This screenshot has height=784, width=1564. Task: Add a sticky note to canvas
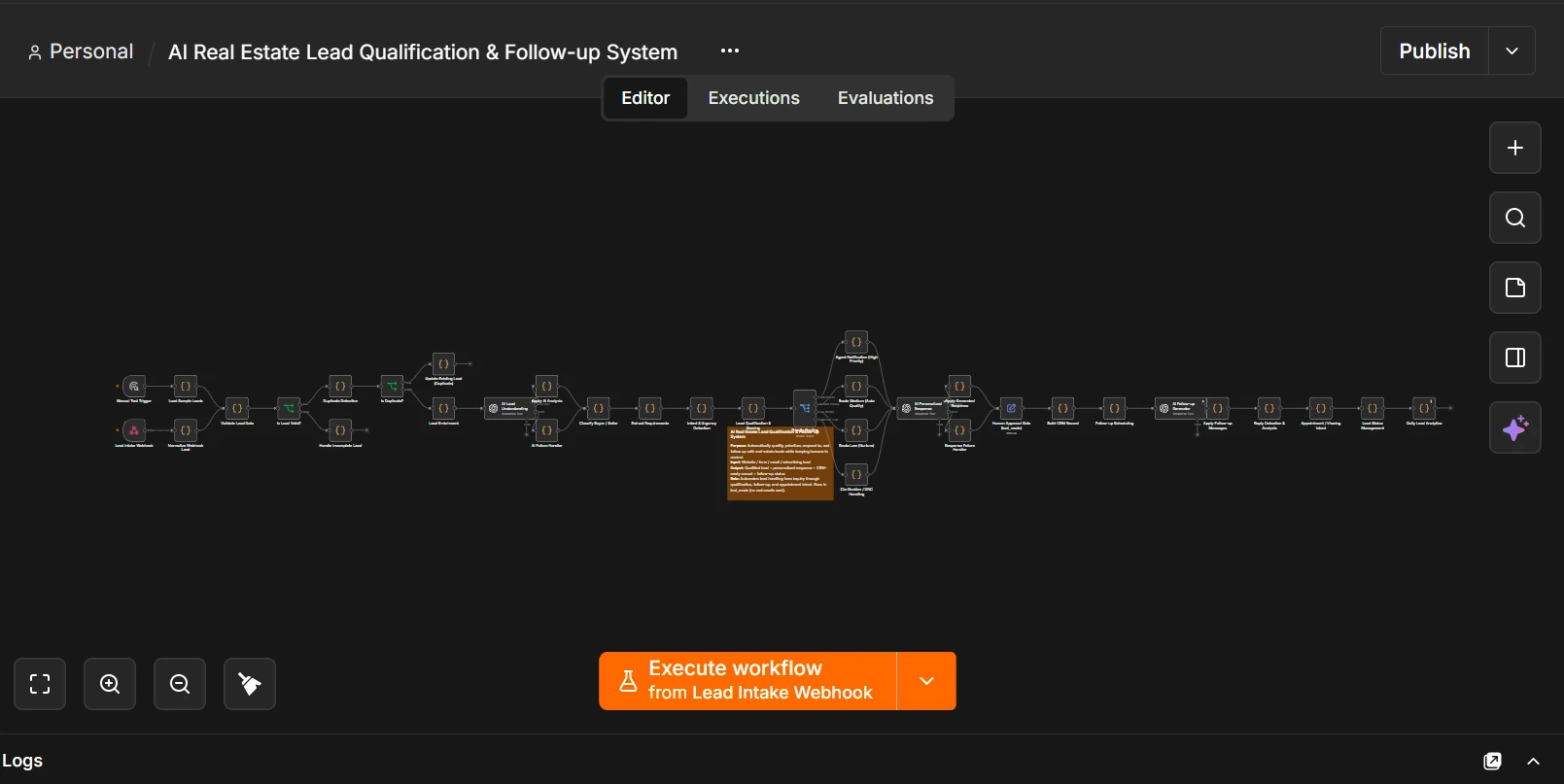click(x=1515, y=288)
